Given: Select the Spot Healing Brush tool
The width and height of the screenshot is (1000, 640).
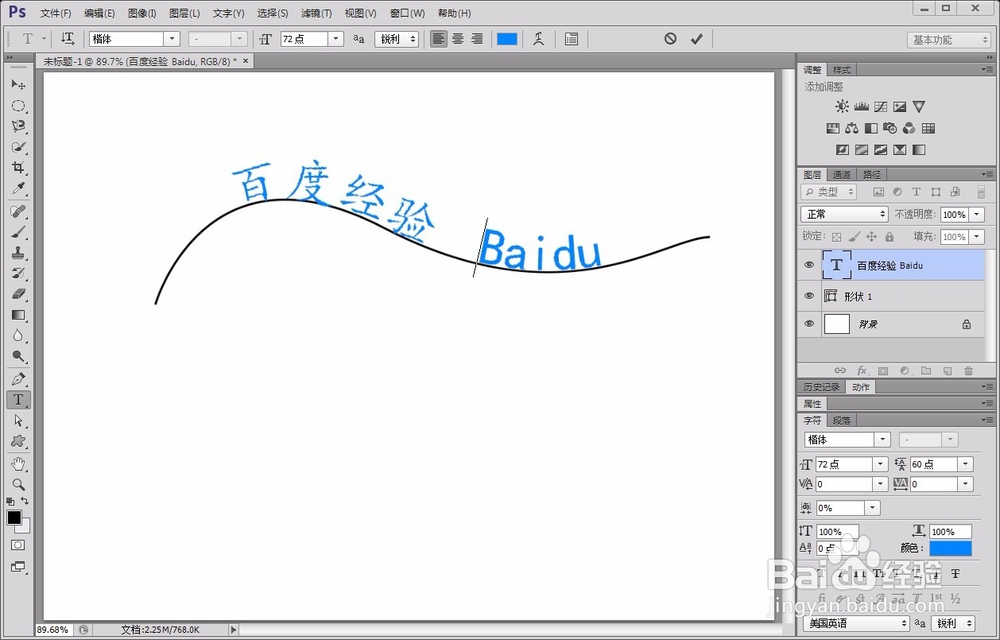Looking at the screenshot, I should (18, 211).
